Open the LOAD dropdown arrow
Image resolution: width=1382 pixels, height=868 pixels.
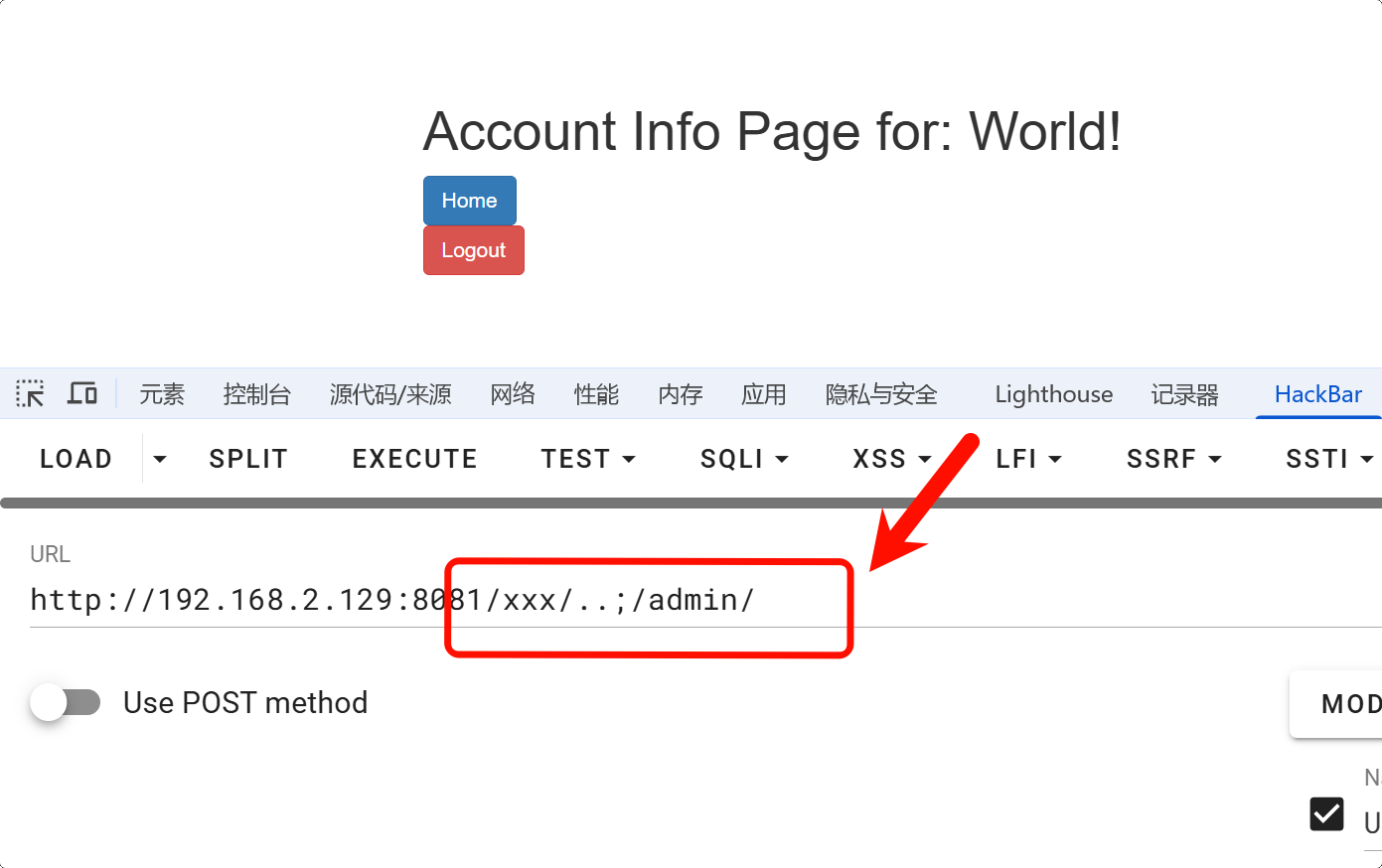tap(159, 459)
